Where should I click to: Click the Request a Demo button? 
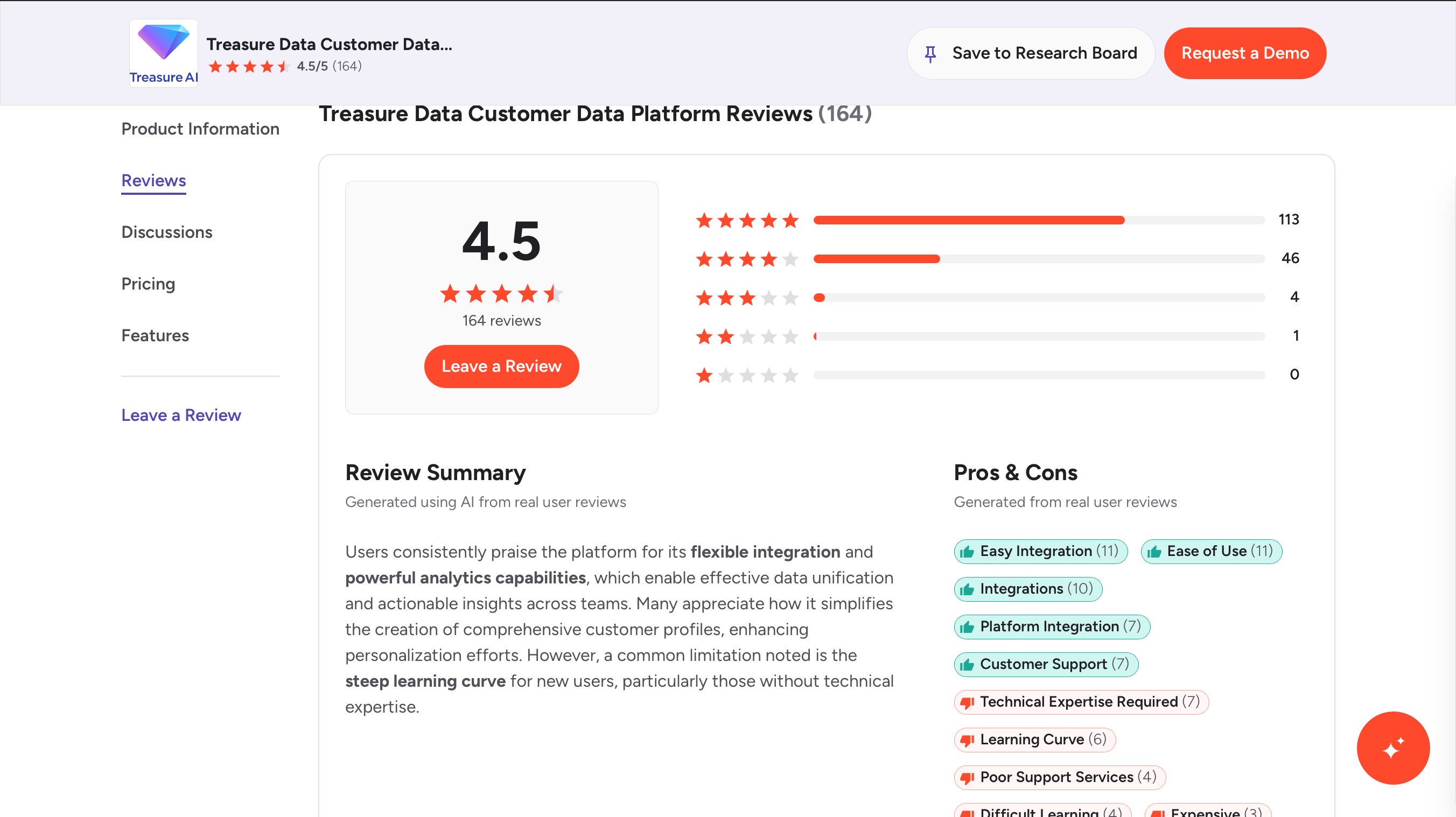coord(1244,53)
